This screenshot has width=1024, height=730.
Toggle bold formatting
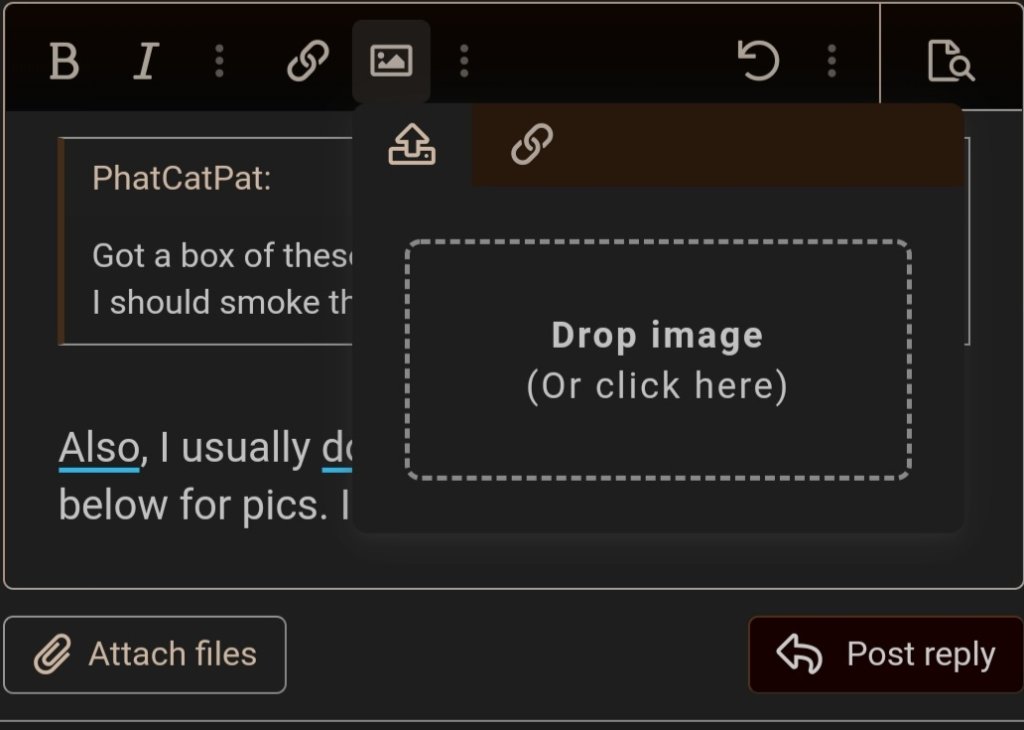[x=64, y=63]
